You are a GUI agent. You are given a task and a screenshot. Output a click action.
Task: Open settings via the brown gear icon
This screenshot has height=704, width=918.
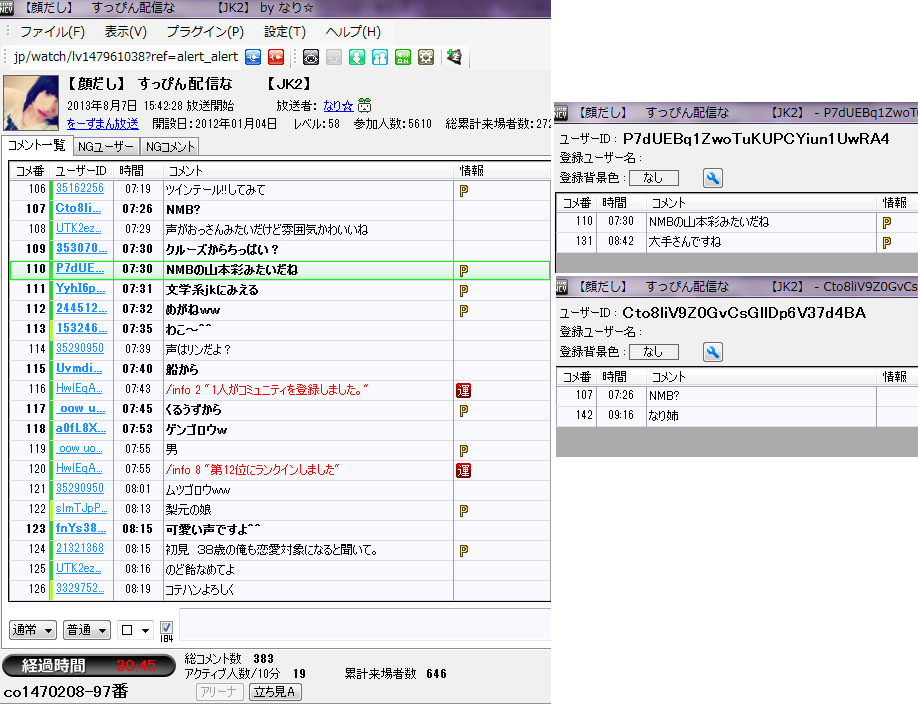[426, 57]
